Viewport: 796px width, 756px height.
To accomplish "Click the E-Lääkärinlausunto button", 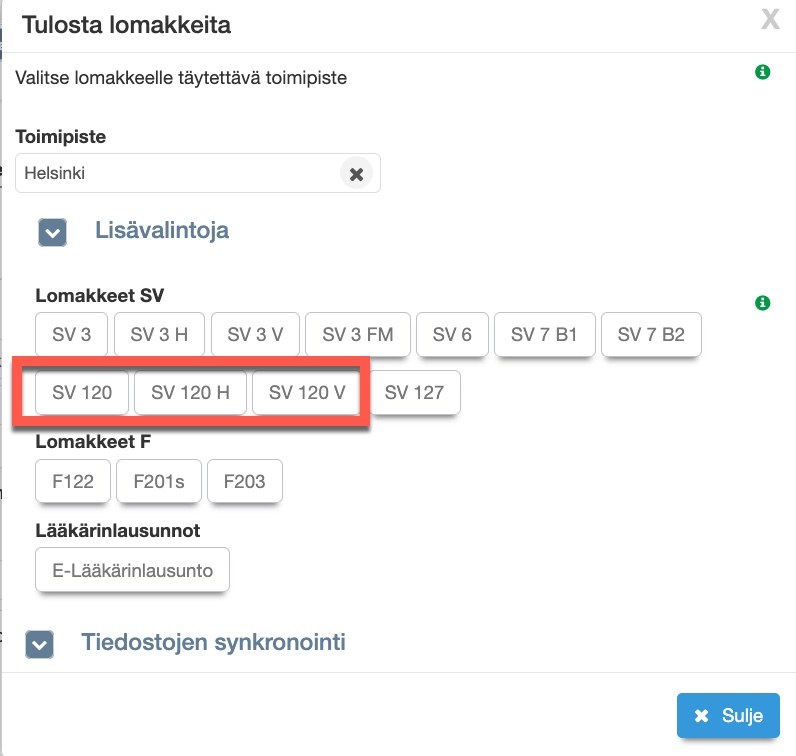I will [132, 571].
